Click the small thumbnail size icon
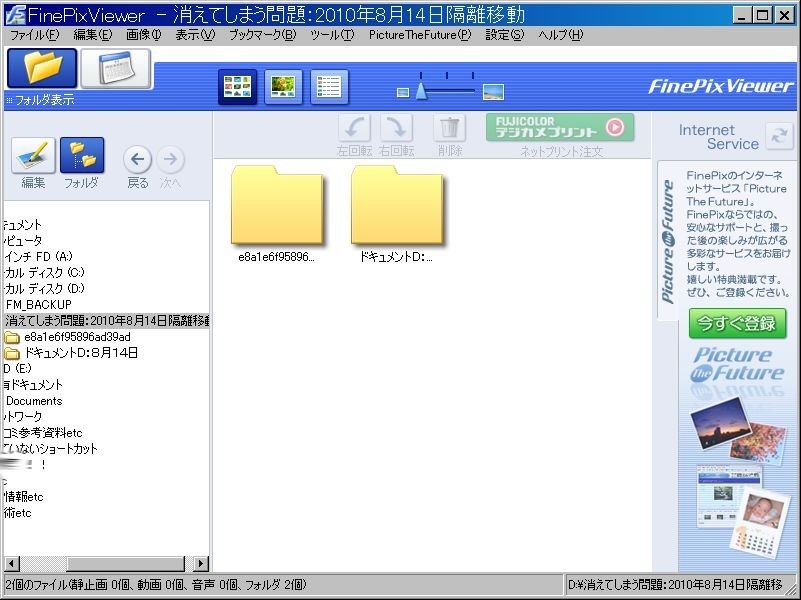Image resolution: width=801 pixels, height=600 pixels. click(403, 92)
